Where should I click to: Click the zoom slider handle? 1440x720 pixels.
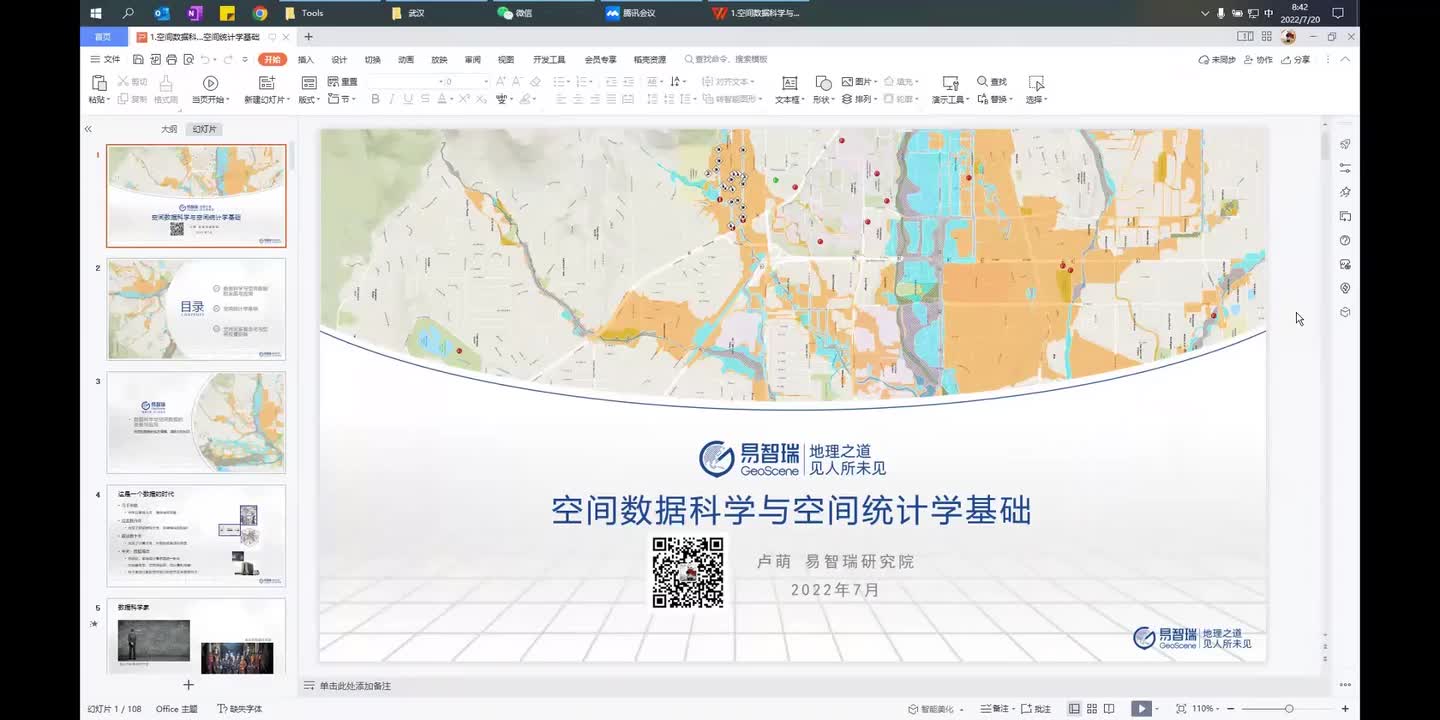1289,708
